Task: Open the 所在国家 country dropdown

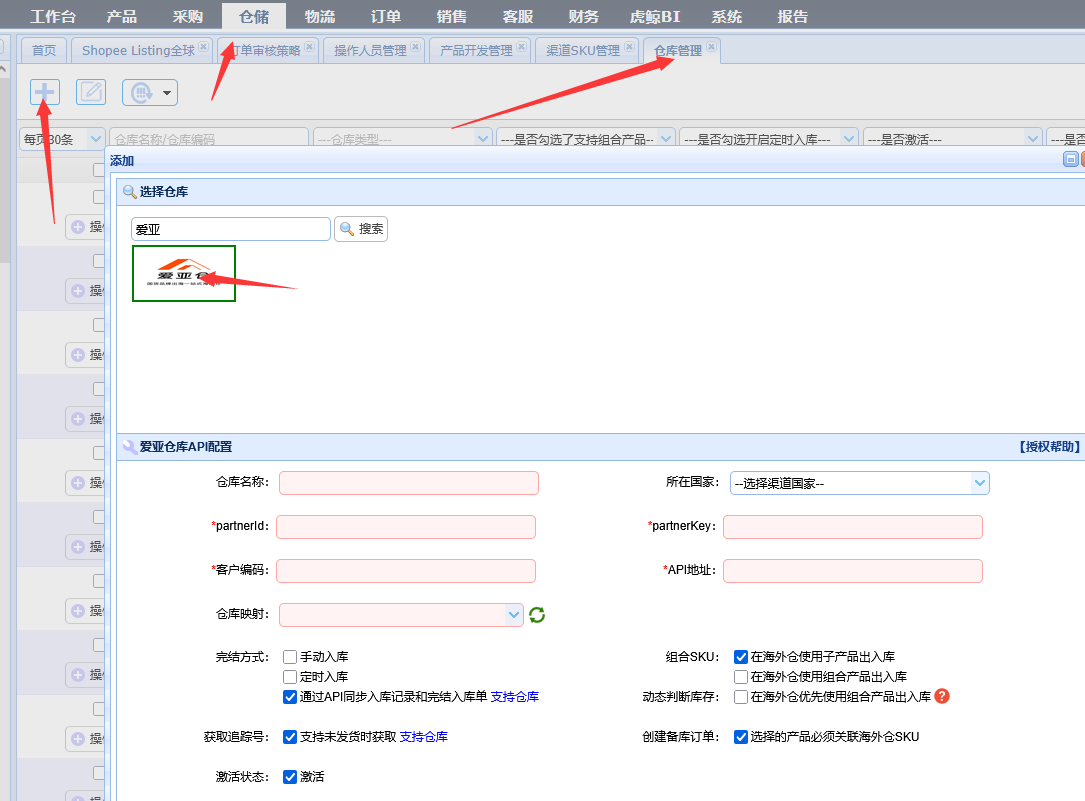Action: tap(859, 483)
